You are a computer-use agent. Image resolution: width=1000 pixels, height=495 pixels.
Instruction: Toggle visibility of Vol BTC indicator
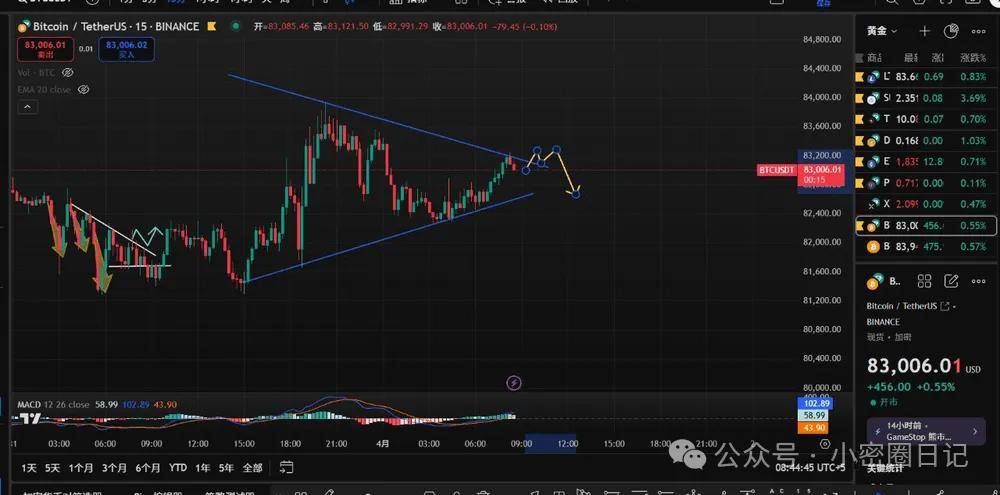click(67, 73)
